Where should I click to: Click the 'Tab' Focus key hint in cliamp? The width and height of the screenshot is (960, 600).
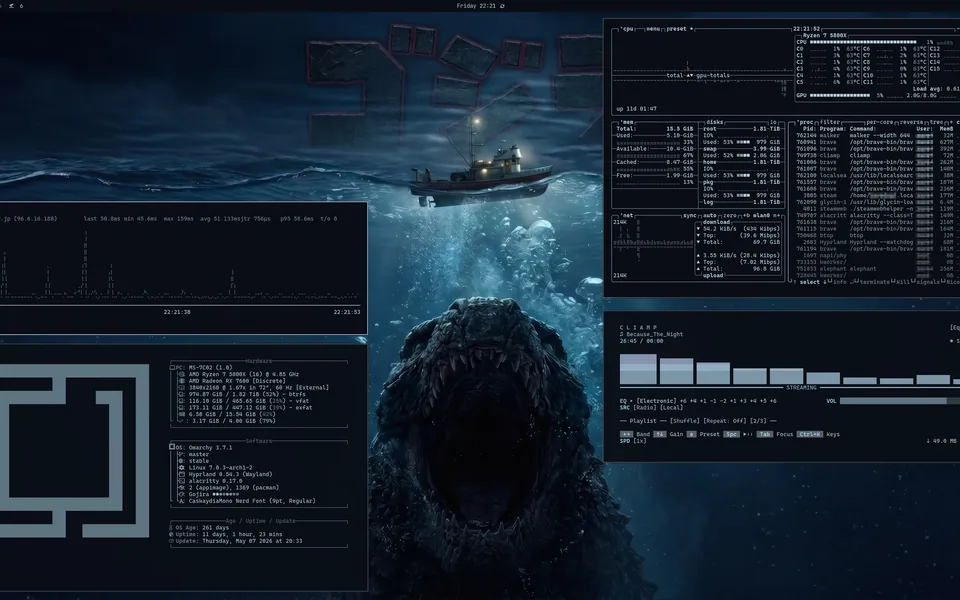click(764, 434)
